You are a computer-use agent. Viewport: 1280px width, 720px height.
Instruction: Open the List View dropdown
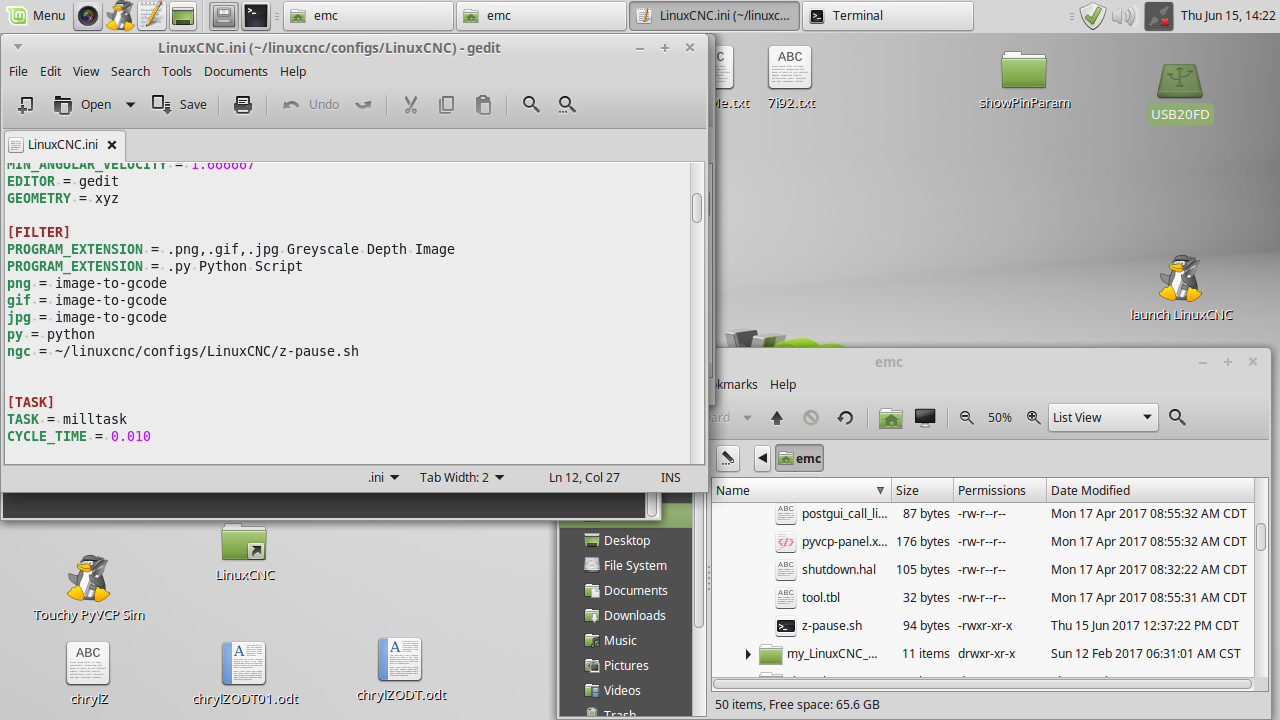click(1104, 418)
